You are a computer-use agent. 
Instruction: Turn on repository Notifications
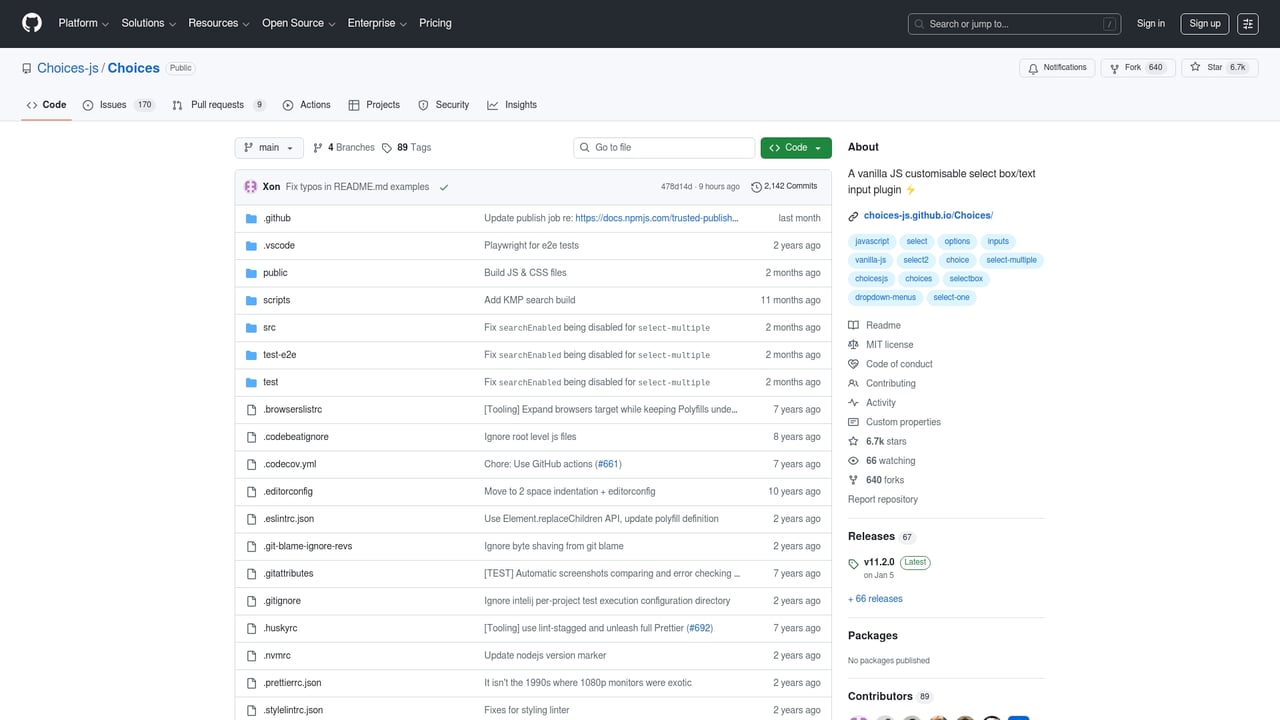pyautogui.click(x=1056, y=68)
